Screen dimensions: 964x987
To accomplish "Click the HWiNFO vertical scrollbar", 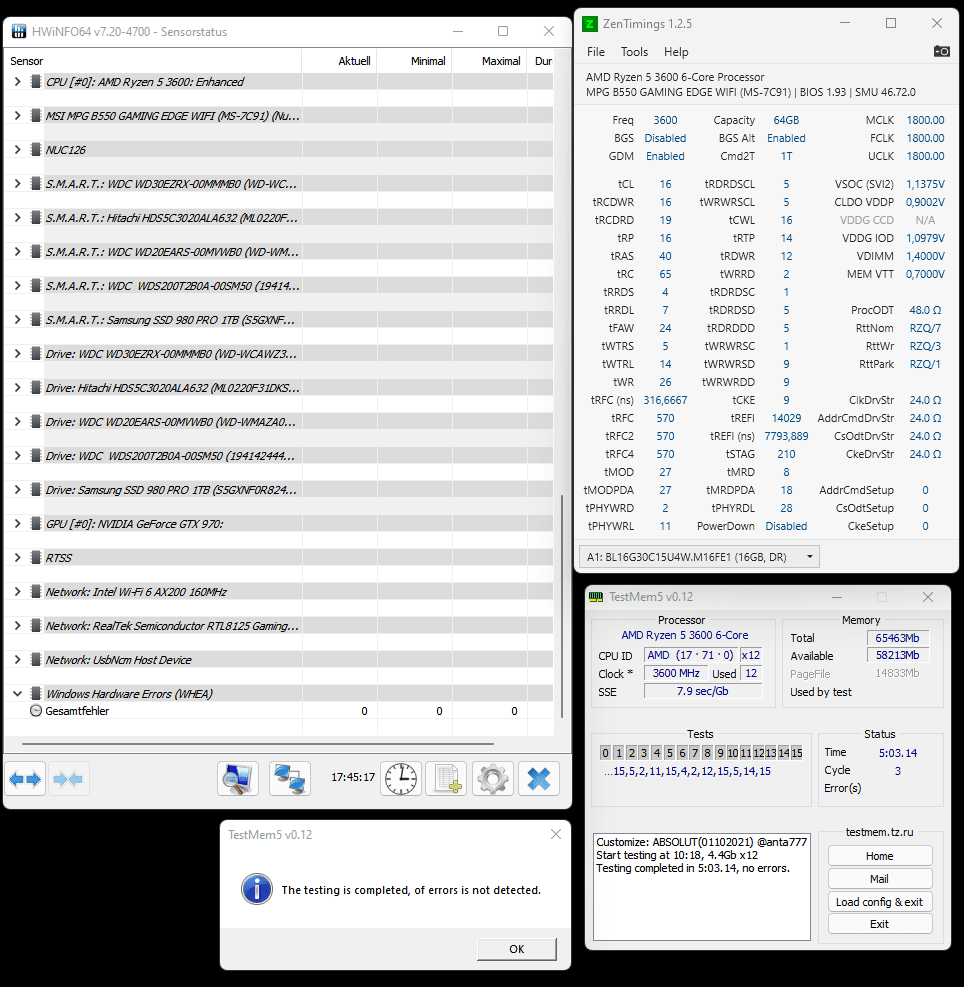I will coord(562,606).
